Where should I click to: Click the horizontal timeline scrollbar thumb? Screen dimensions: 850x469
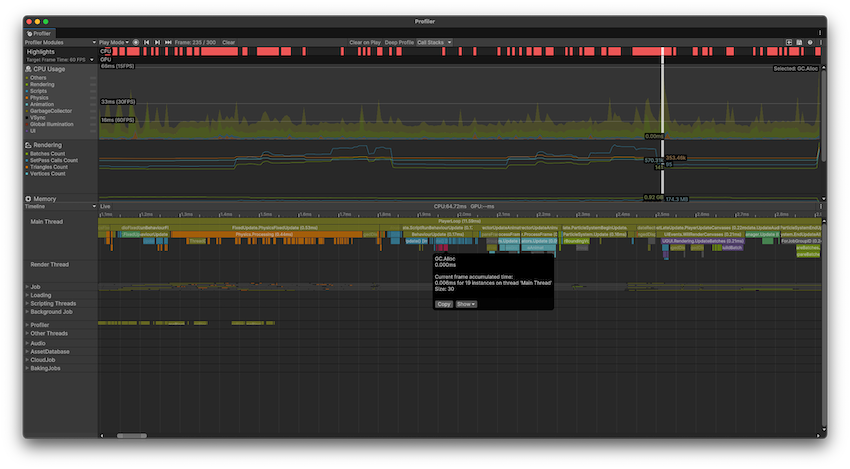coord(131,435)
